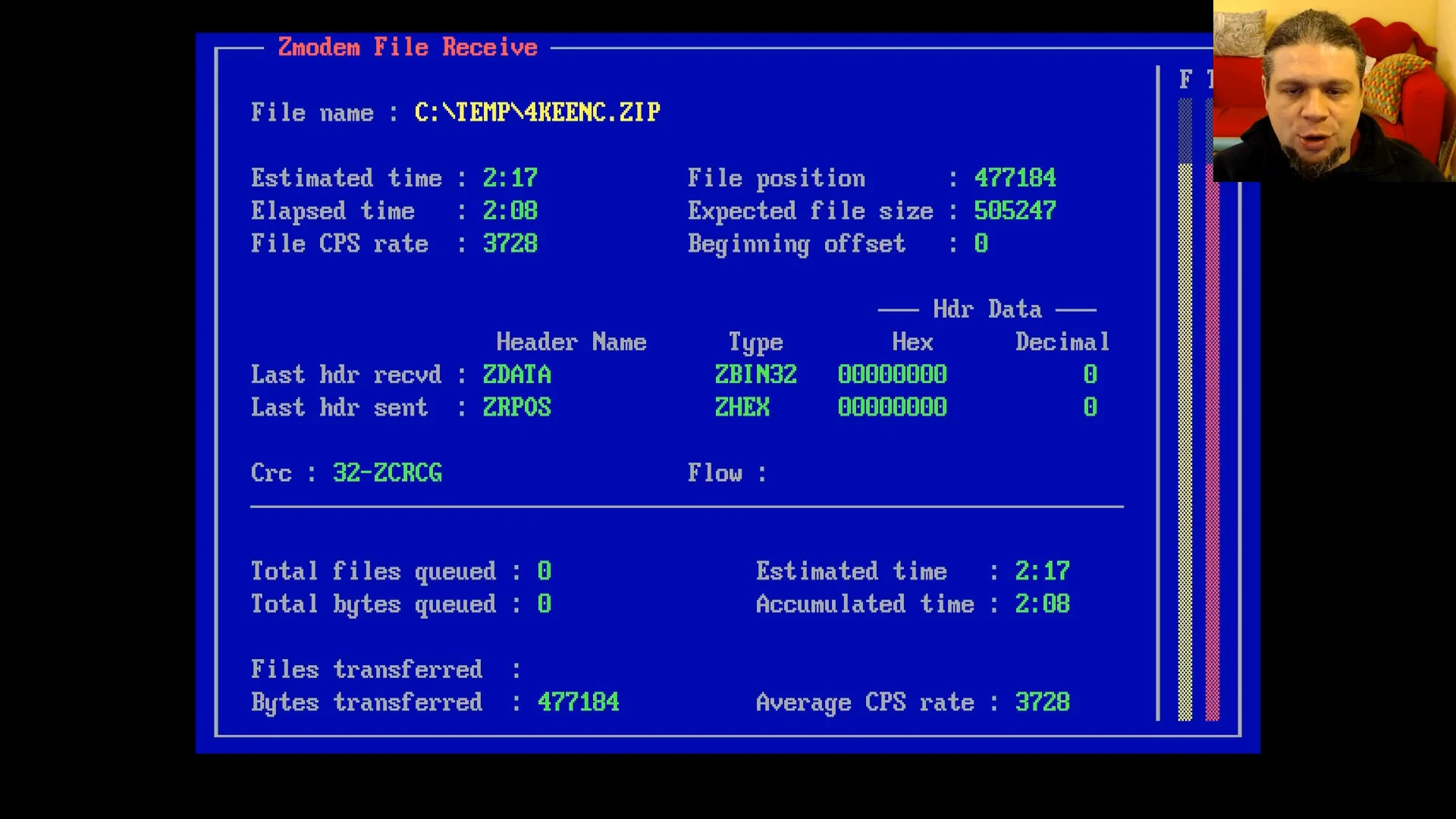This screenshot has width=1456, height=819.
Task: Click the F progress bar label
Action: tap(1186, 80)
